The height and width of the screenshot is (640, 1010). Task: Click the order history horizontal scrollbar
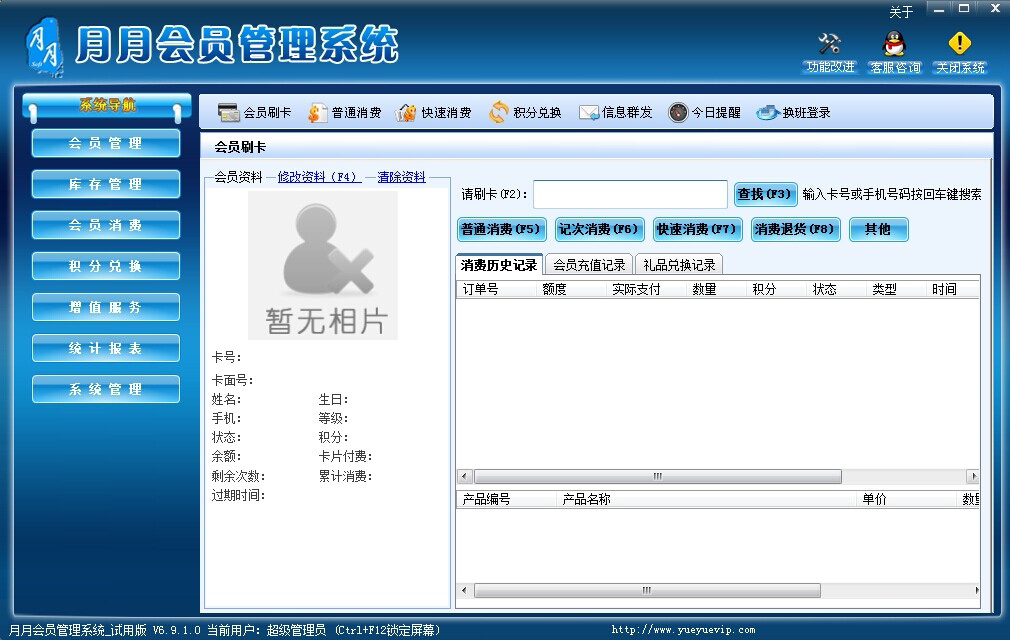tap(657, 477)
